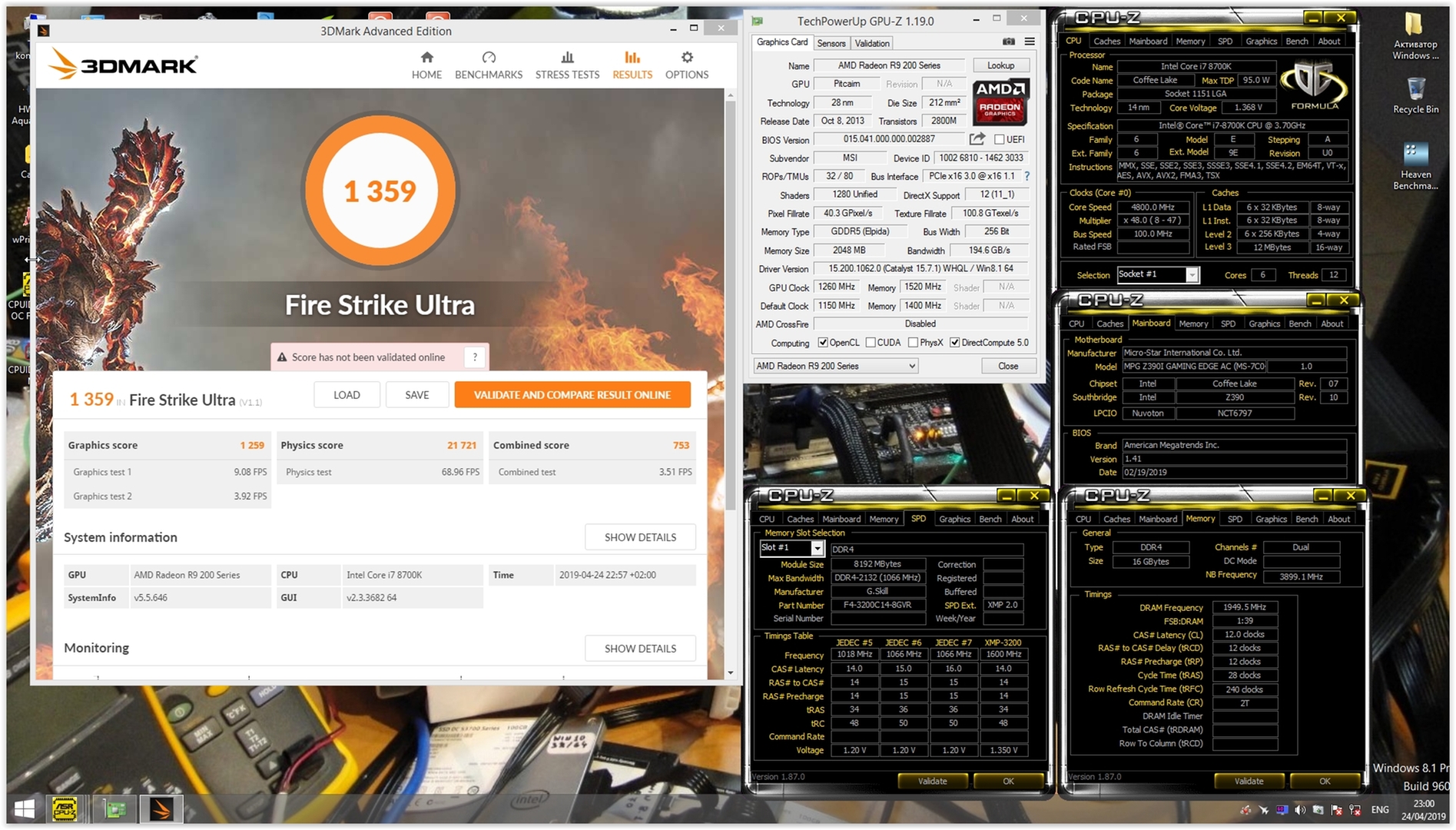The height and width of the screenshot is (830, 1456).
Task: Select the RESULTS section in 3DMark
Action: tap(632, 65)
